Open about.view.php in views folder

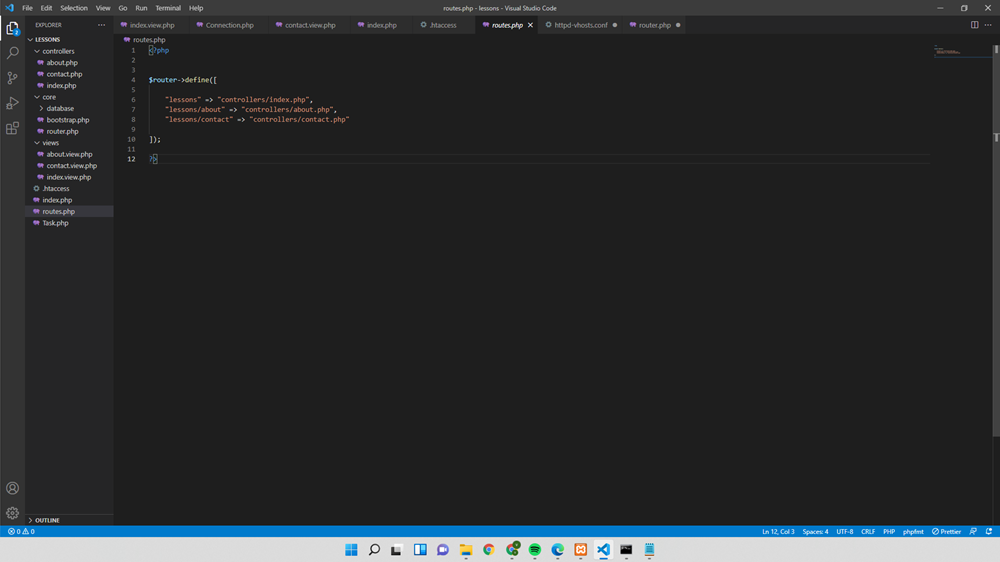pyautogui.click(x=69, y=154)
